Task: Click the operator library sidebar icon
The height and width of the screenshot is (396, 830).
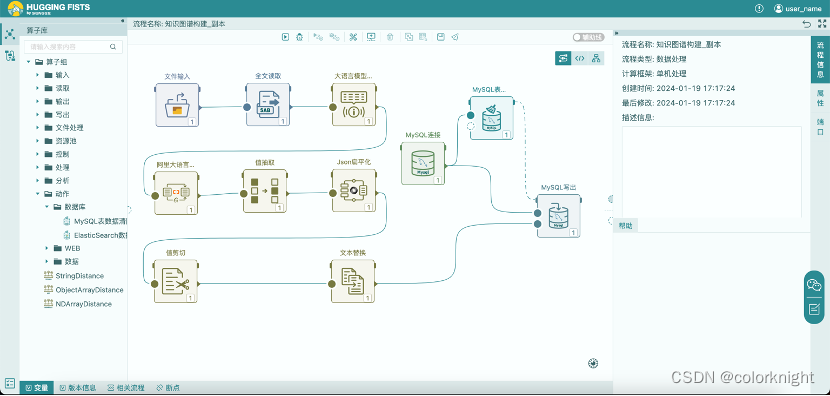Action: 10,34
